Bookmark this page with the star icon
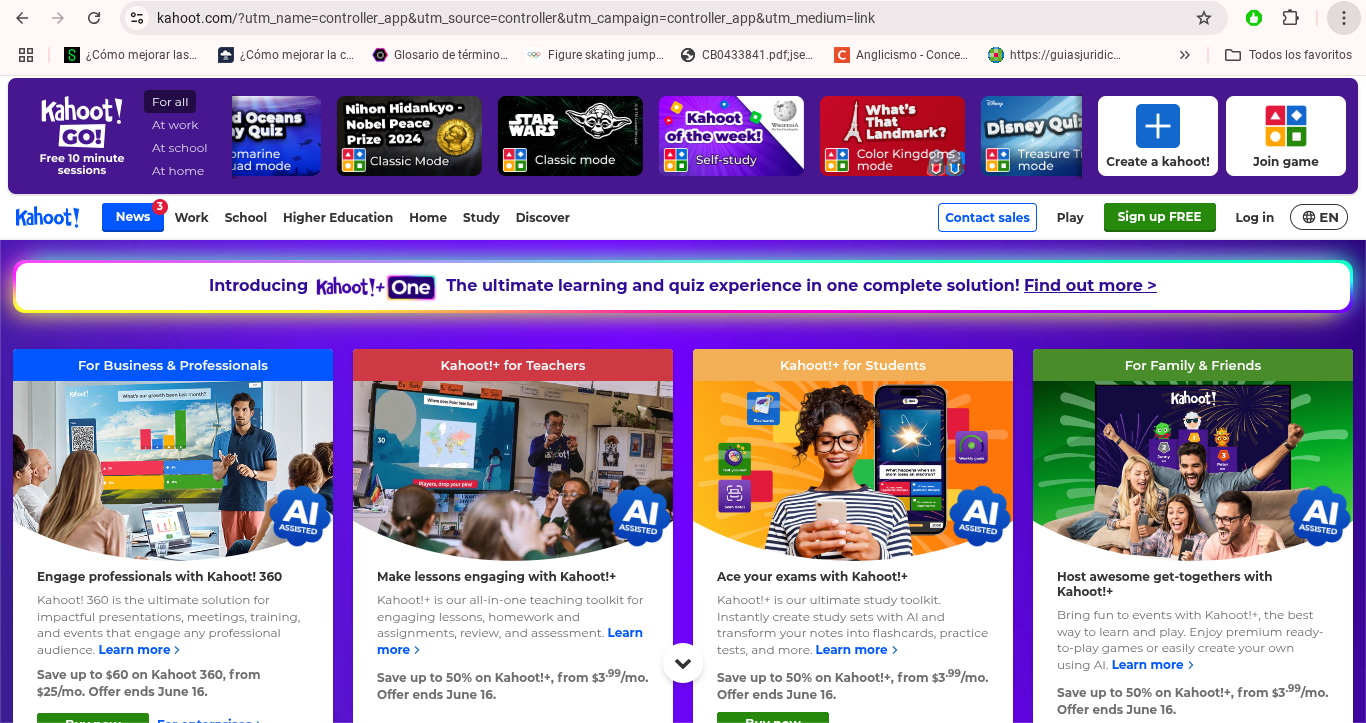The width and height of the screenshot is (1366, 723). pyautogui.click(x=1204, y=18)
